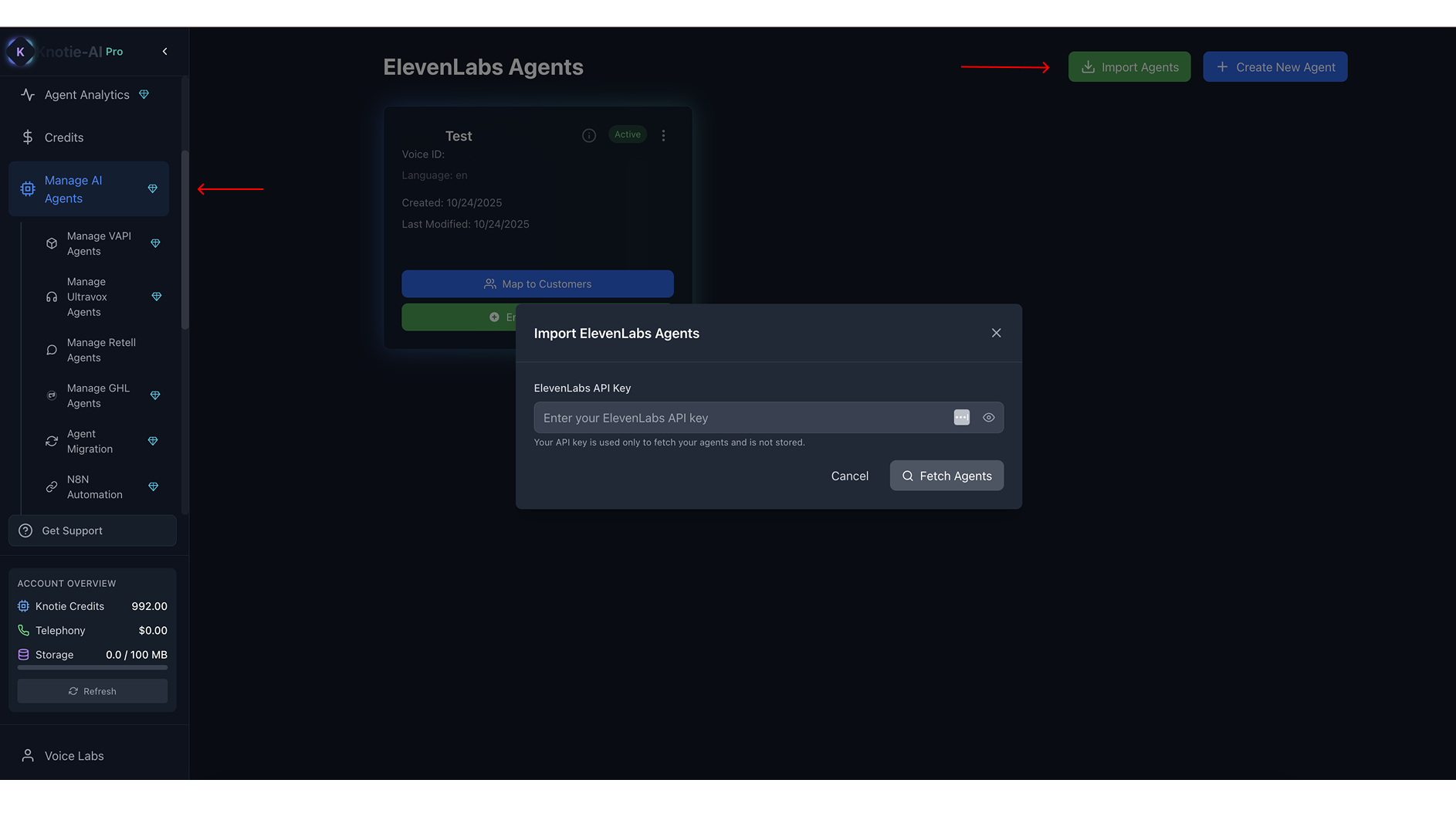This screenshot has height=834, width=1456.
Task: Click the Retell chat bubble icon
Action: (x=52, y=351)
